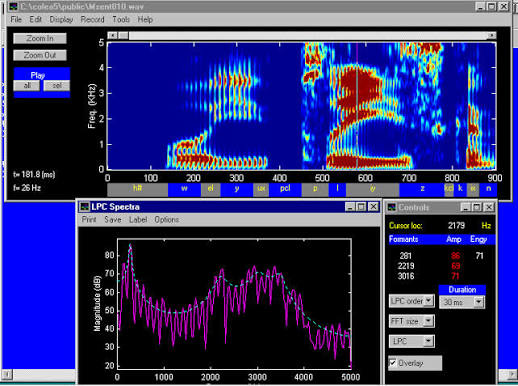The width and height of the screenshot is (518, 386).
Task: Click the Zoom Out button
Action: coord(40,55)
